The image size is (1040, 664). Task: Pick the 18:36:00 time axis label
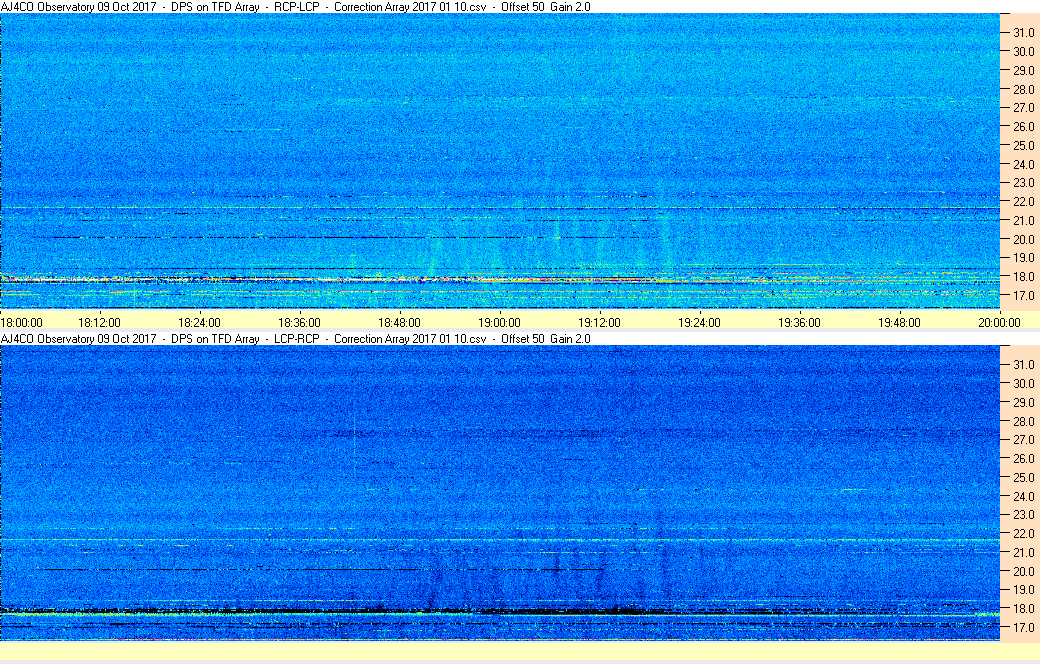pyautogui.click(x=299, y=323)
